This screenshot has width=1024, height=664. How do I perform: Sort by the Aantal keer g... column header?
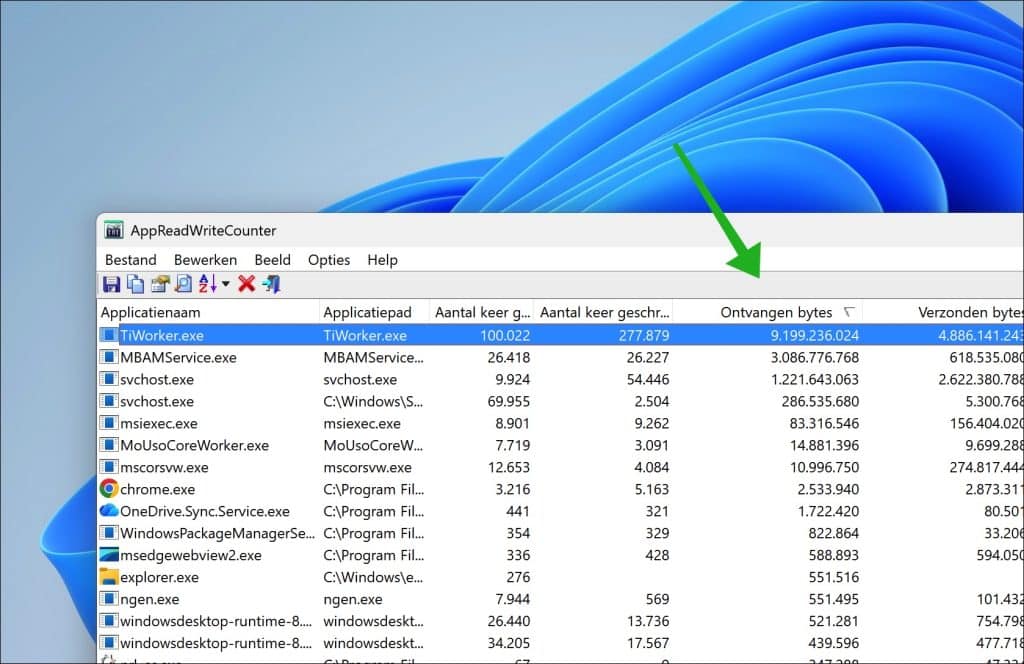tap(482, 312)
